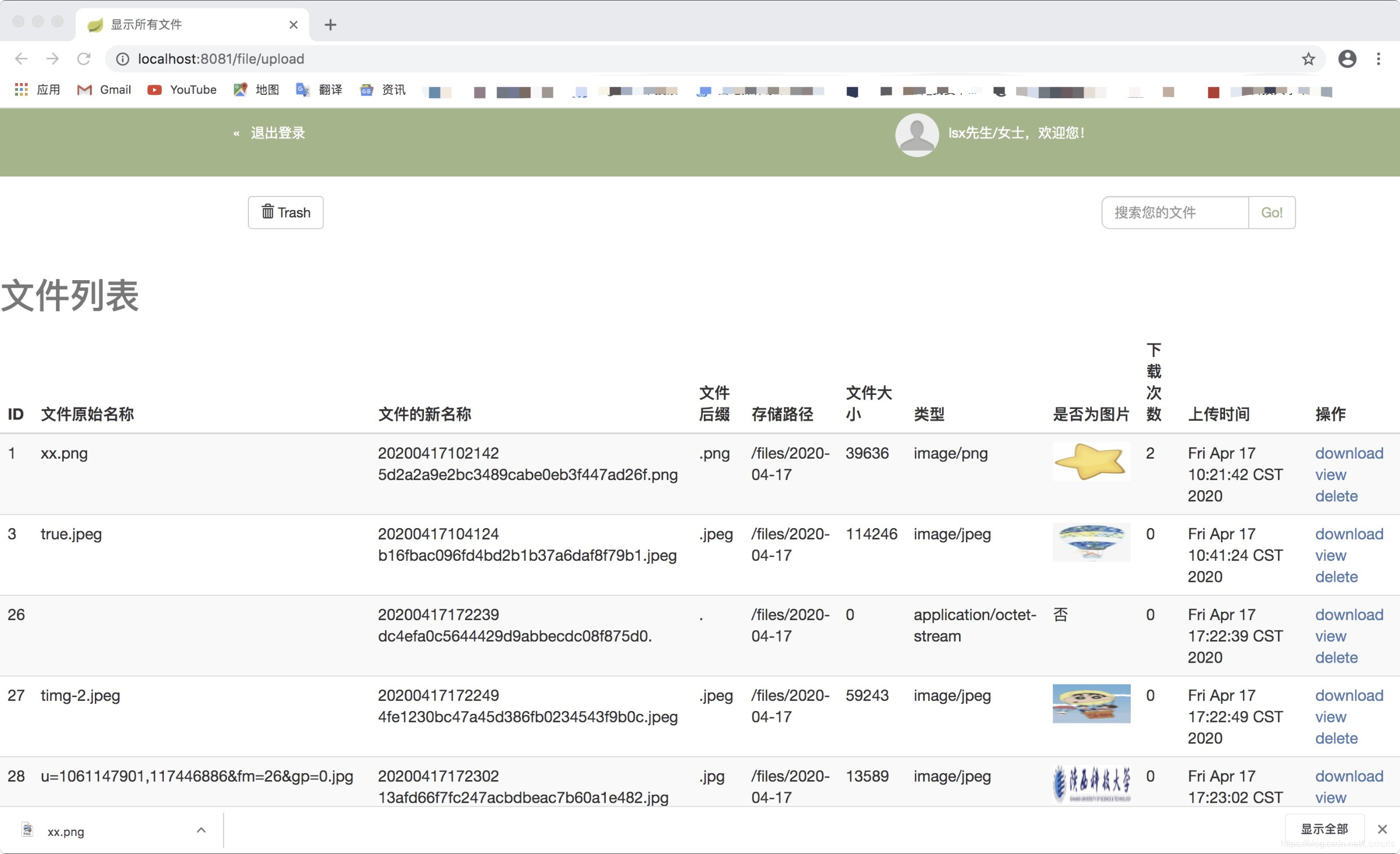Open a new tab with the plus button
Viewport: 1400px width, 854px height.
[330, 24]
